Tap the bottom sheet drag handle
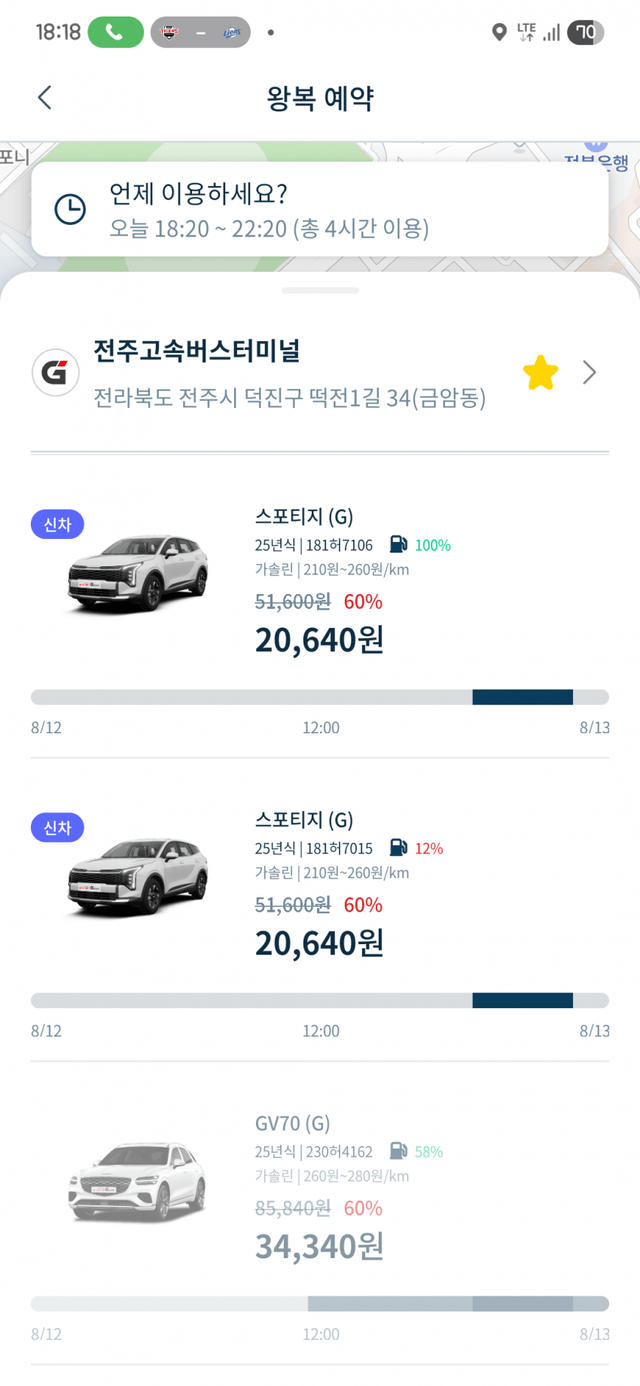This screenshot has width=640, height=1386. [320, 290]
